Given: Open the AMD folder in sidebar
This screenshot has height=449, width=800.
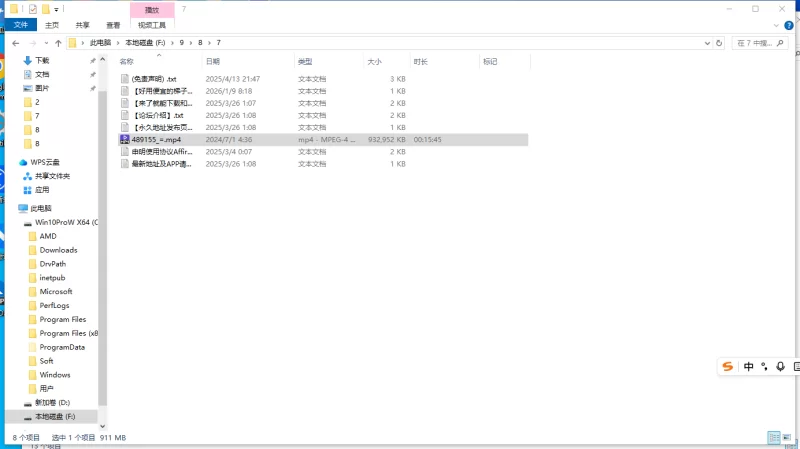Looking at the screenshot, I should (48, 236).
